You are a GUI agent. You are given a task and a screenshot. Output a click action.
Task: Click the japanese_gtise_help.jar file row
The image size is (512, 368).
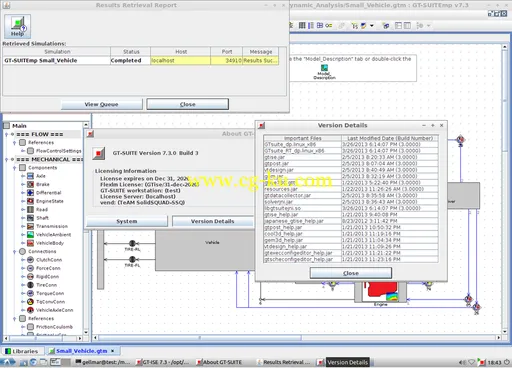[351, 221]
